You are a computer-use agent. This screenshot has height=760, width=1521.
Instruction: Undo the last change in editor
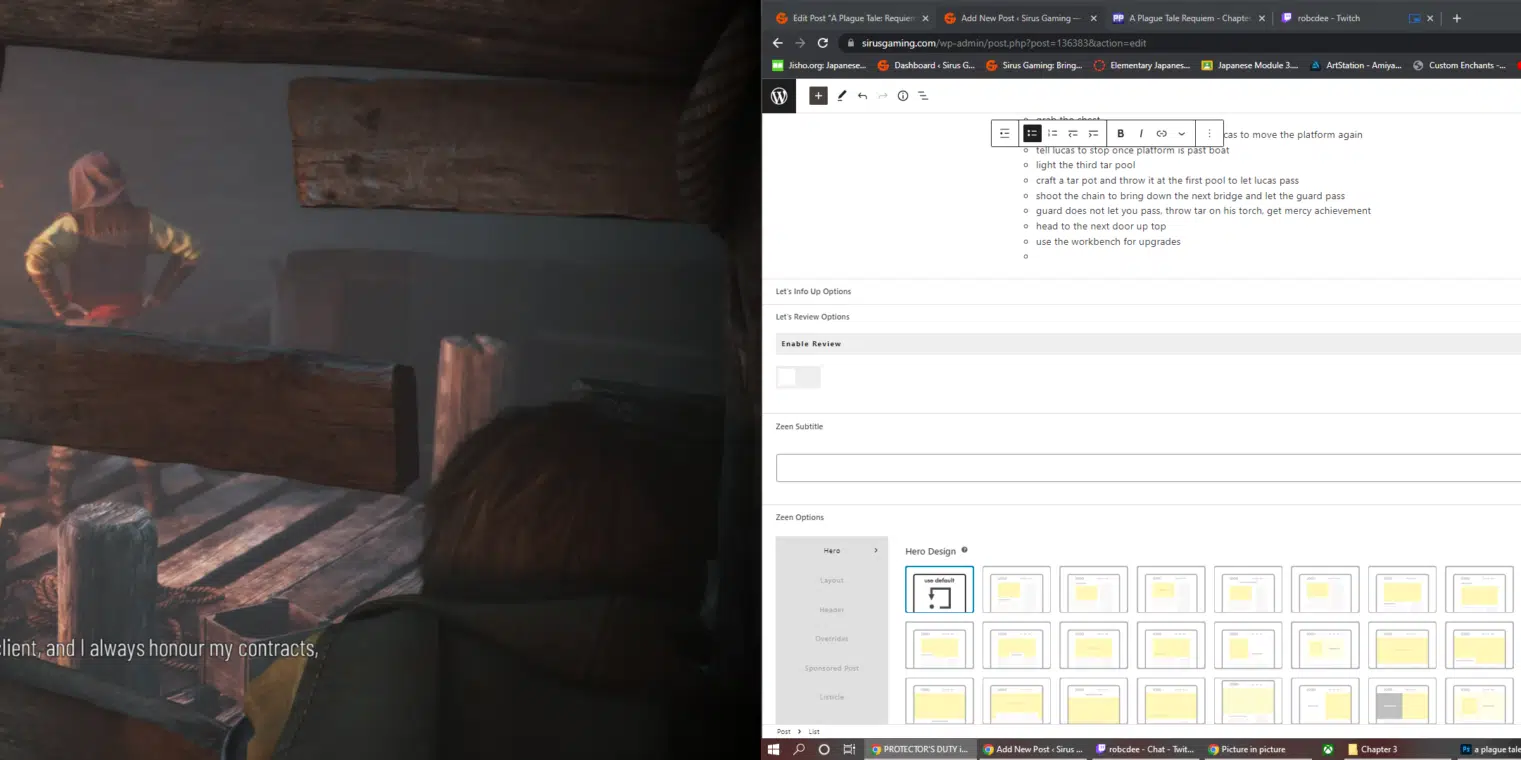click(862, 96)
